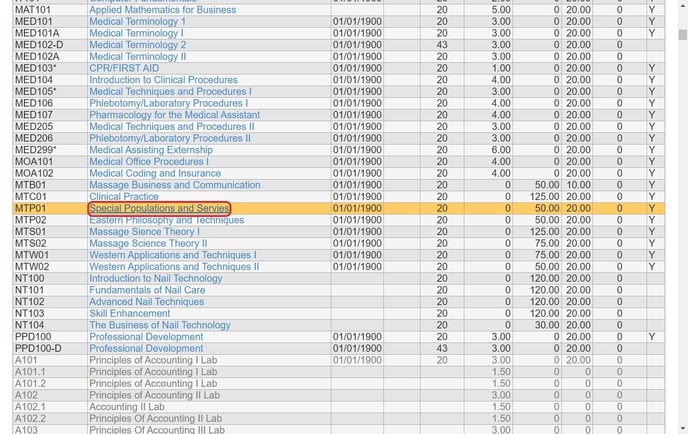
Task: Select Western Applications and Techniques I
Action: (x=172, y=255)
